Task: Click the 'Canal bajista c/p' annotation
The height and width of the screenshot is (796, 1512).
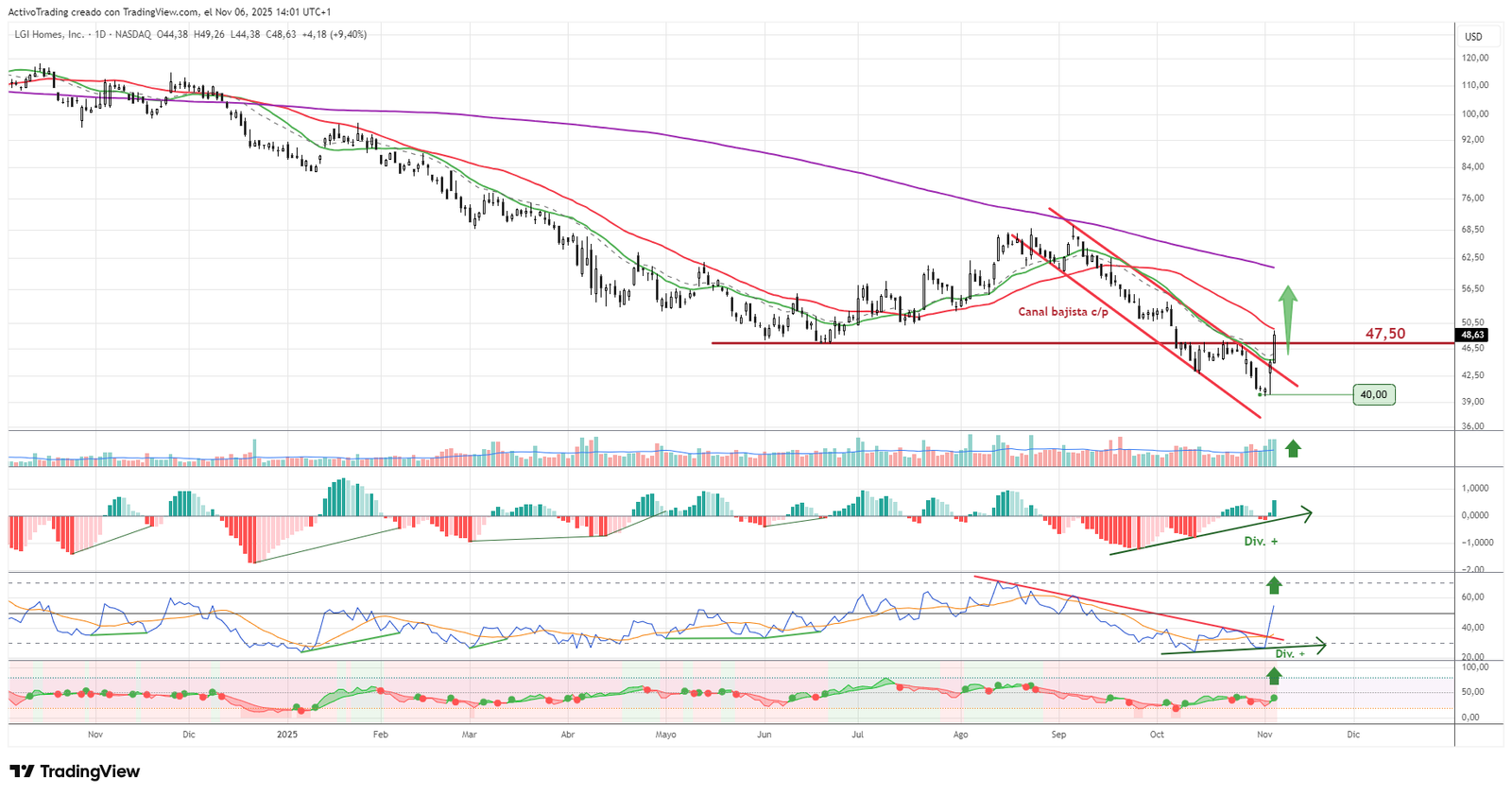Action: pyautogui.click(x=1062, y=311)
